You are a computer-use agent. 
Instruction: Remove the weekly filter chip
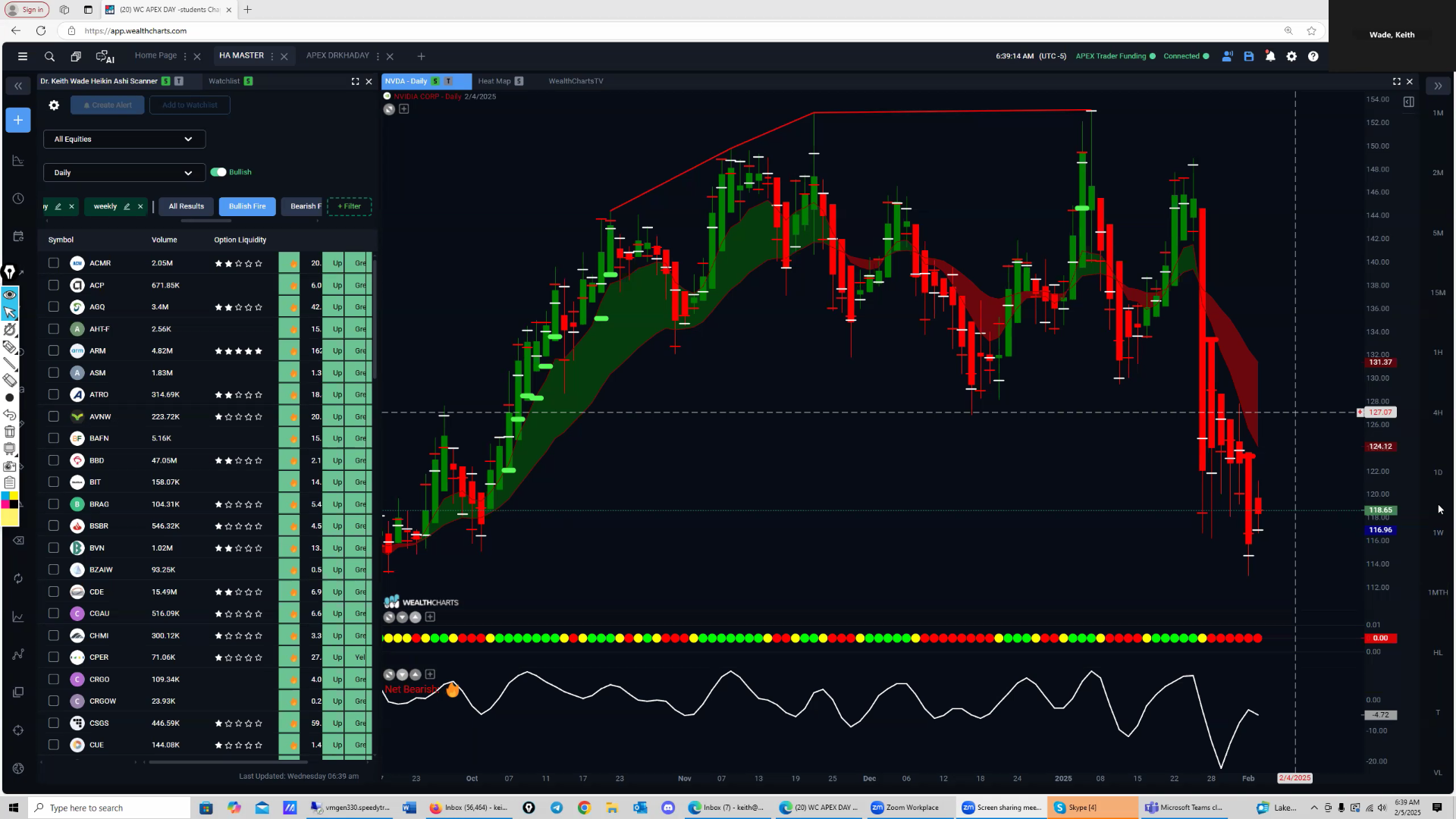(x=140, y=206)
